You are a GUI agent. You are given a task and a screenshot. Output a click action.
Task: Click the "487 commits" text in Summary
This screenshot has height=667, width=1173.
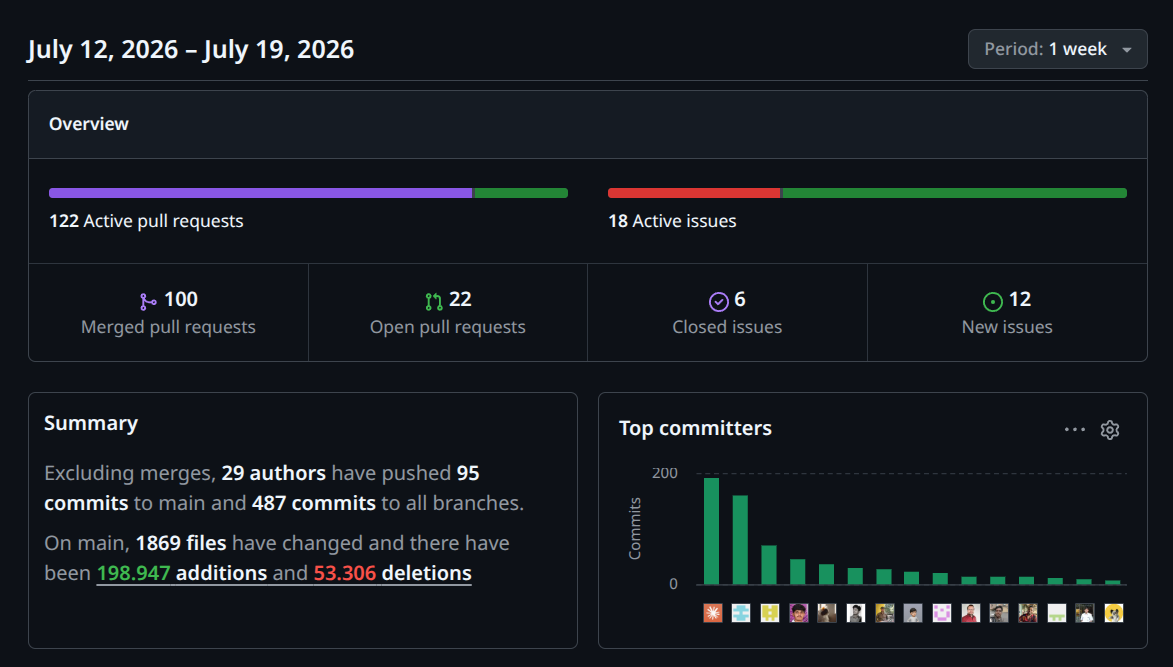pos(314,503)
